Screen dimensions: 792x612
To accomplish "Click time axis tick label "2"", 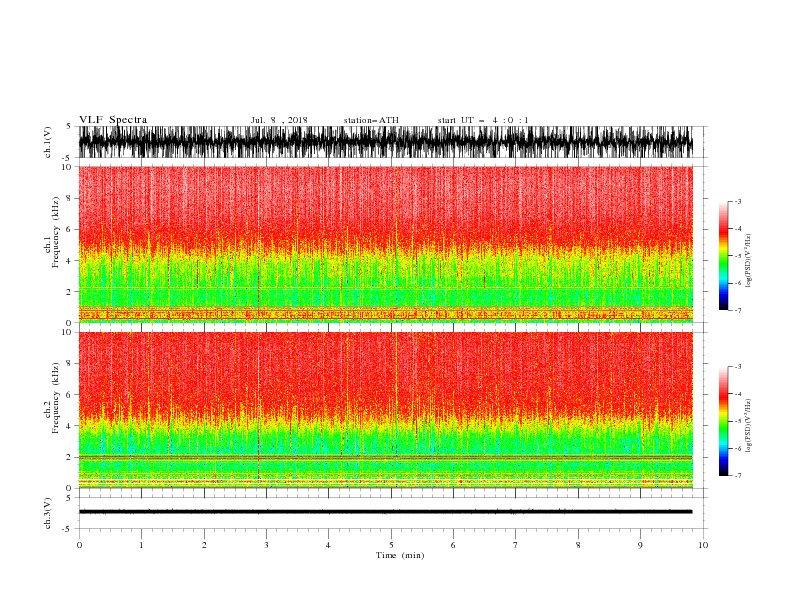I will click(205, 545).
